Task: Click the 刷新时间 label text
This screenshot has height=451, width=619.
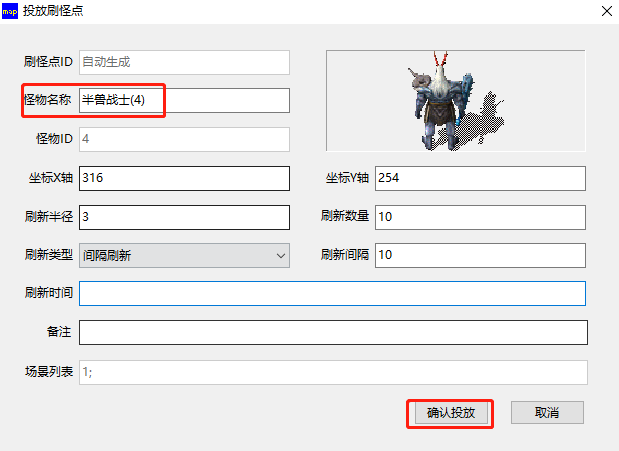Action: 49,294
